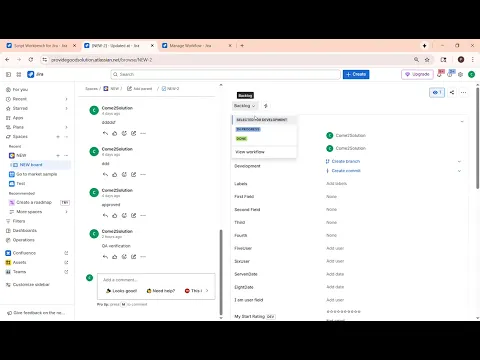
Task: Click the Upgrade button
Action: (417, 74)
